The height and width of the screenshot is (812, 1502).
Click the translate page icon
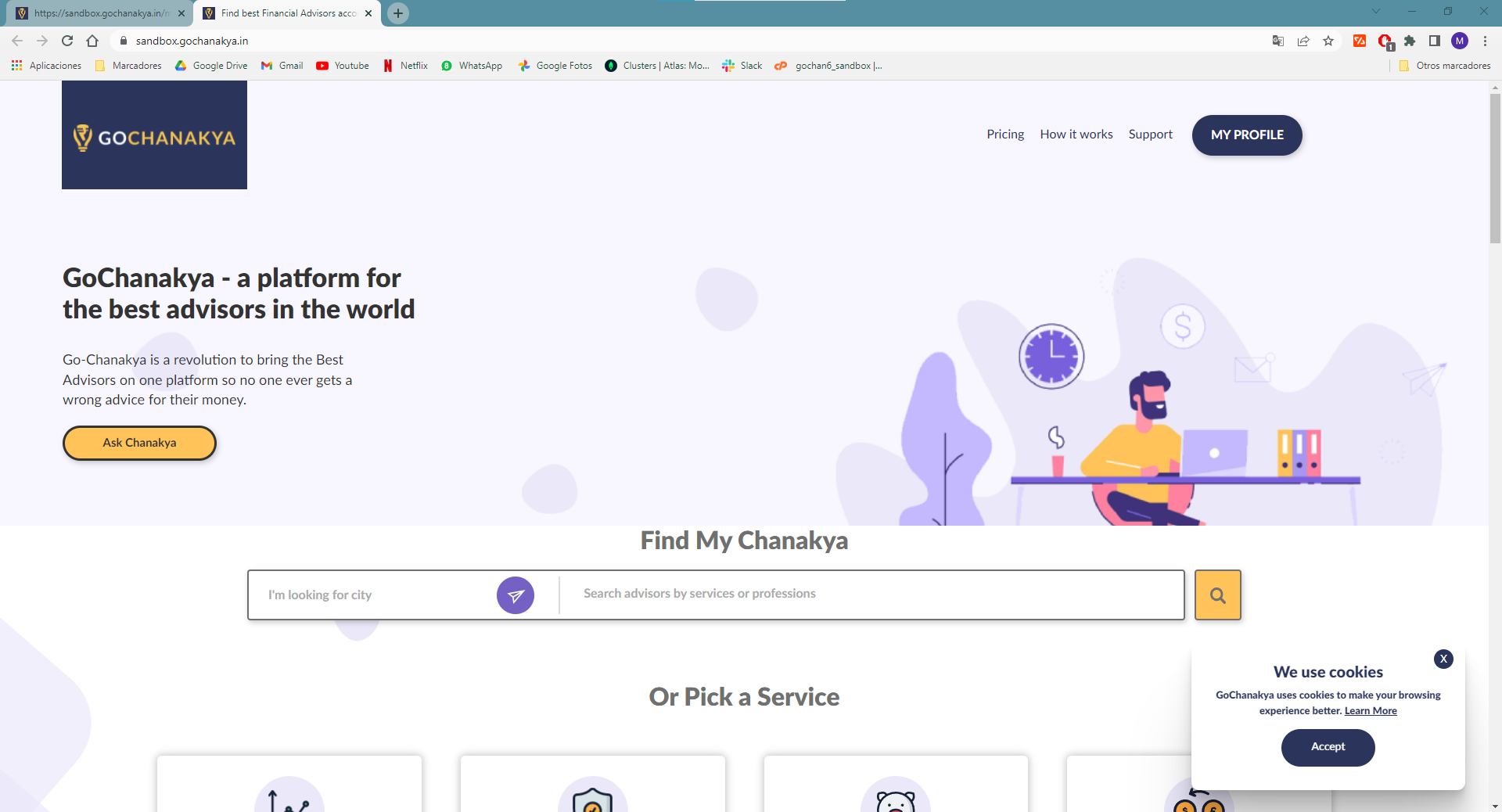click(x=1278, y=41)
